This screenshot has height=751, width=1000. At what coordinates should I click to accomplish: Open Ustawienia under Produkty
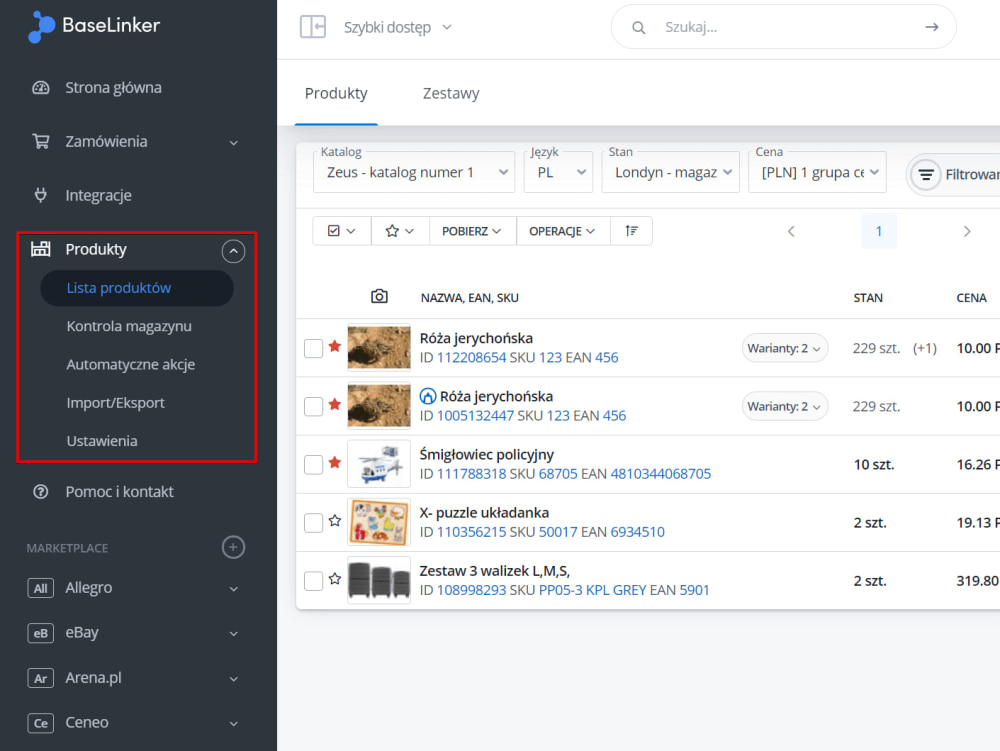point(102,441)
